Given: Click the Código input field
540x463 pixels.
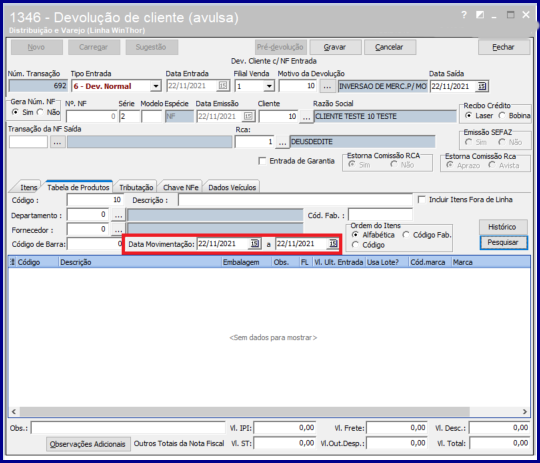Looking at the screenshot, I should [95, 200].
